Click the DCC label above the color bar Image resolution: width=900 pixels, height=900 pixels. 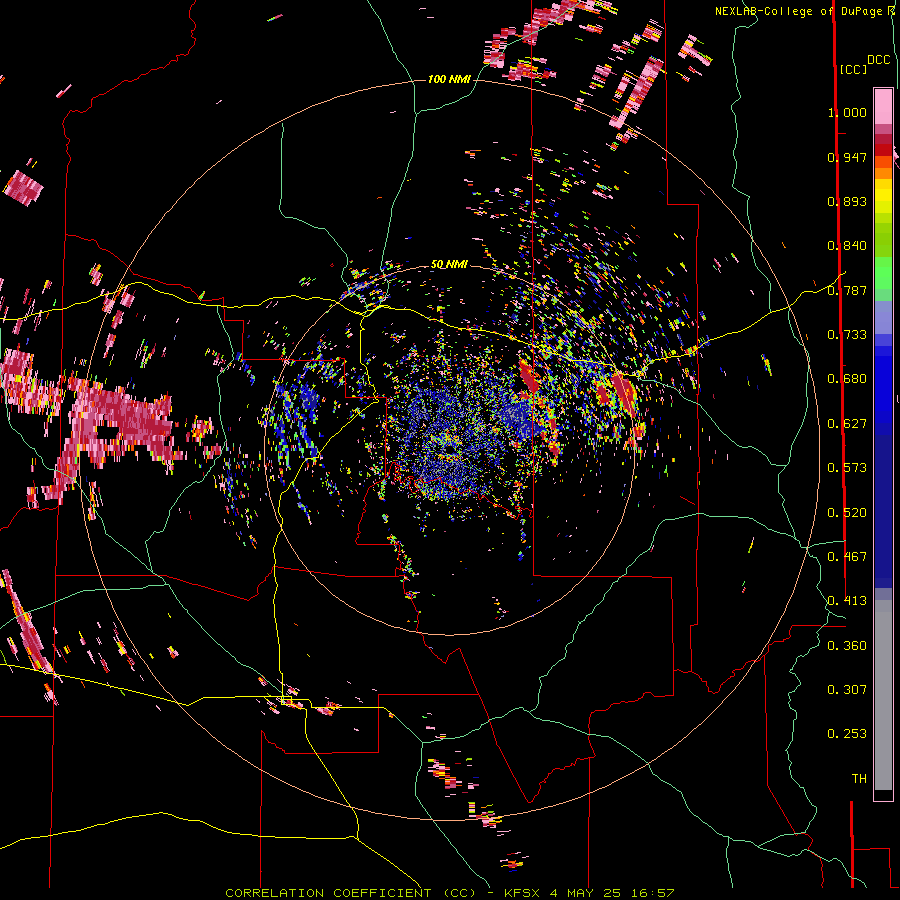pos(878,60)
